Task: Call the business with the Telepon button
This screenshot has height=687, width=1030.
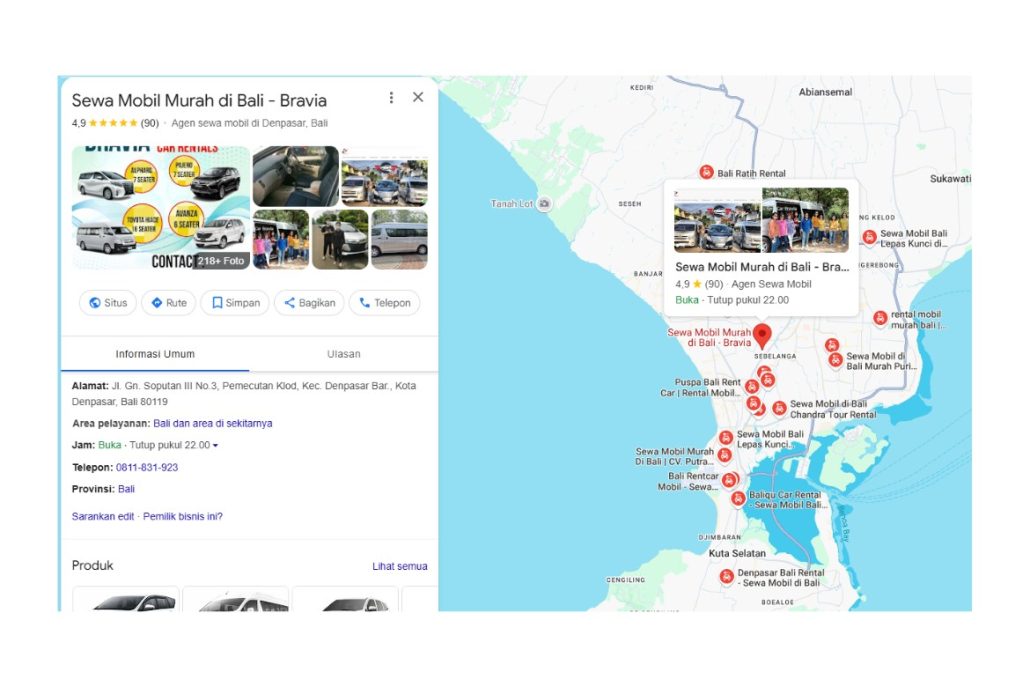Action: [385, 303]
